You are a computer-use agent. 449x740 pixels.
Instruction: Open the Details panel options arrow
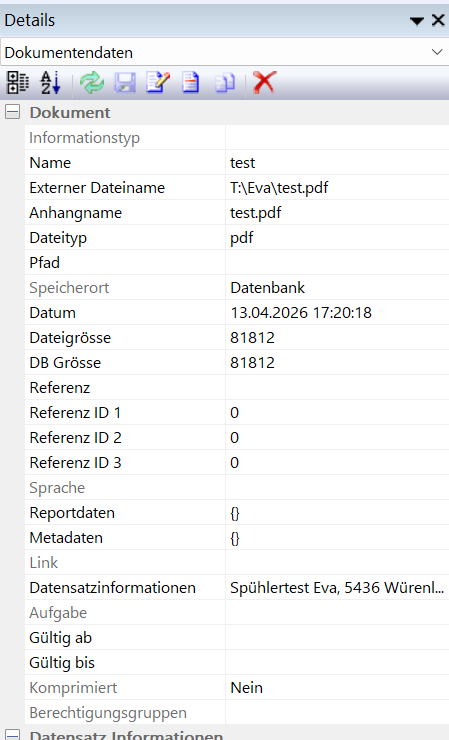click(x=416, y=21)
